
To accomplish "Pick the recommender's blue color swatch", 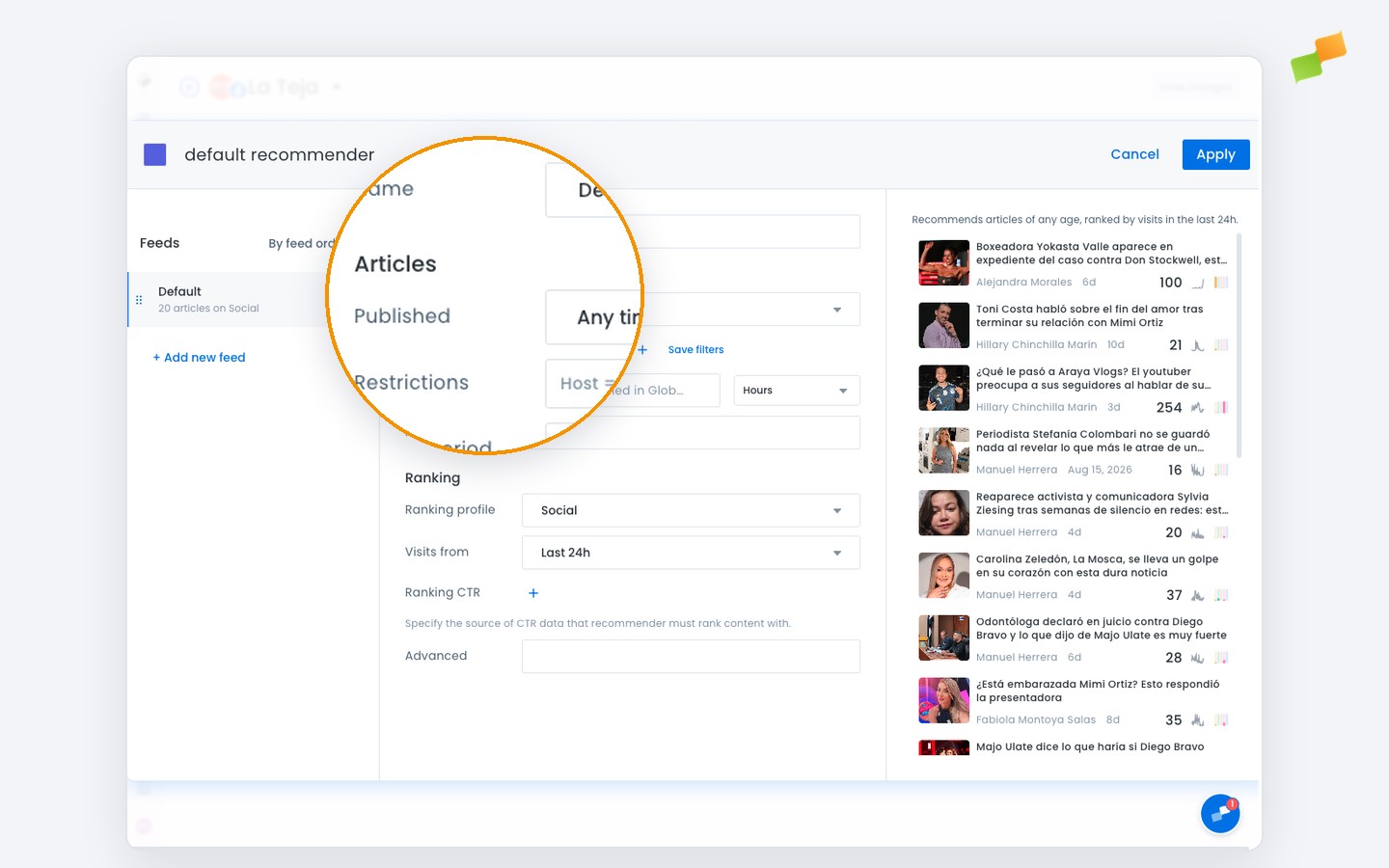I will tap(155, 154).
